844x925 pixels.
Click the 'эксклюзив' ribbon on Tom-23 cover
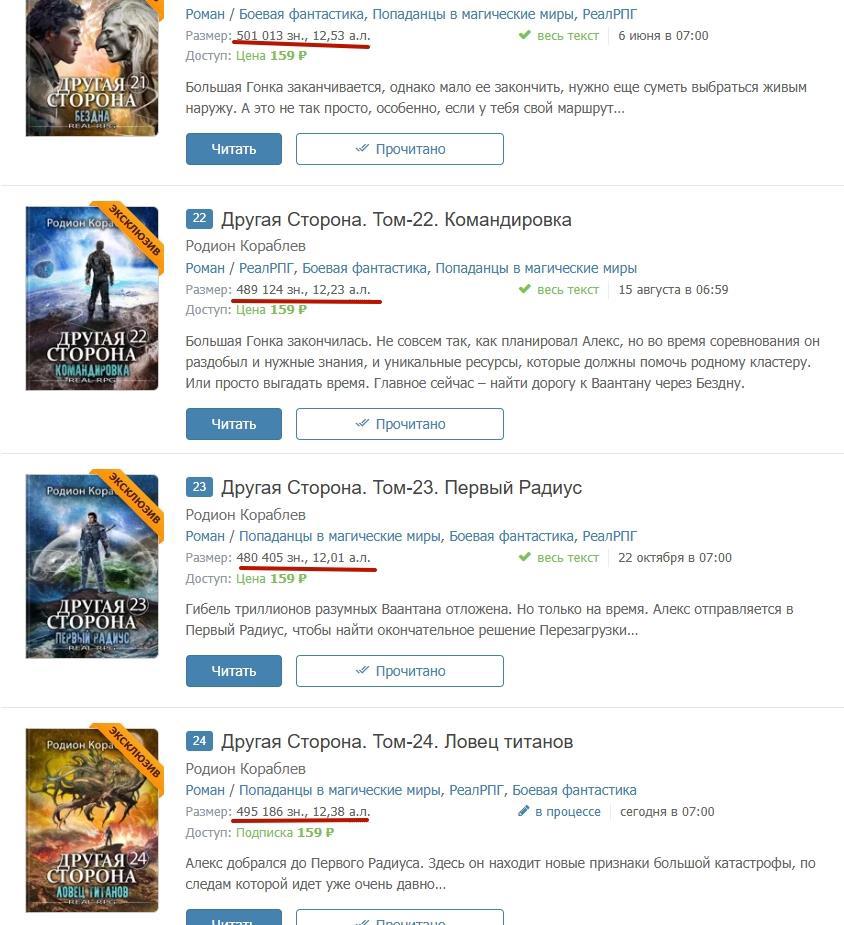[x=134, y=497]
